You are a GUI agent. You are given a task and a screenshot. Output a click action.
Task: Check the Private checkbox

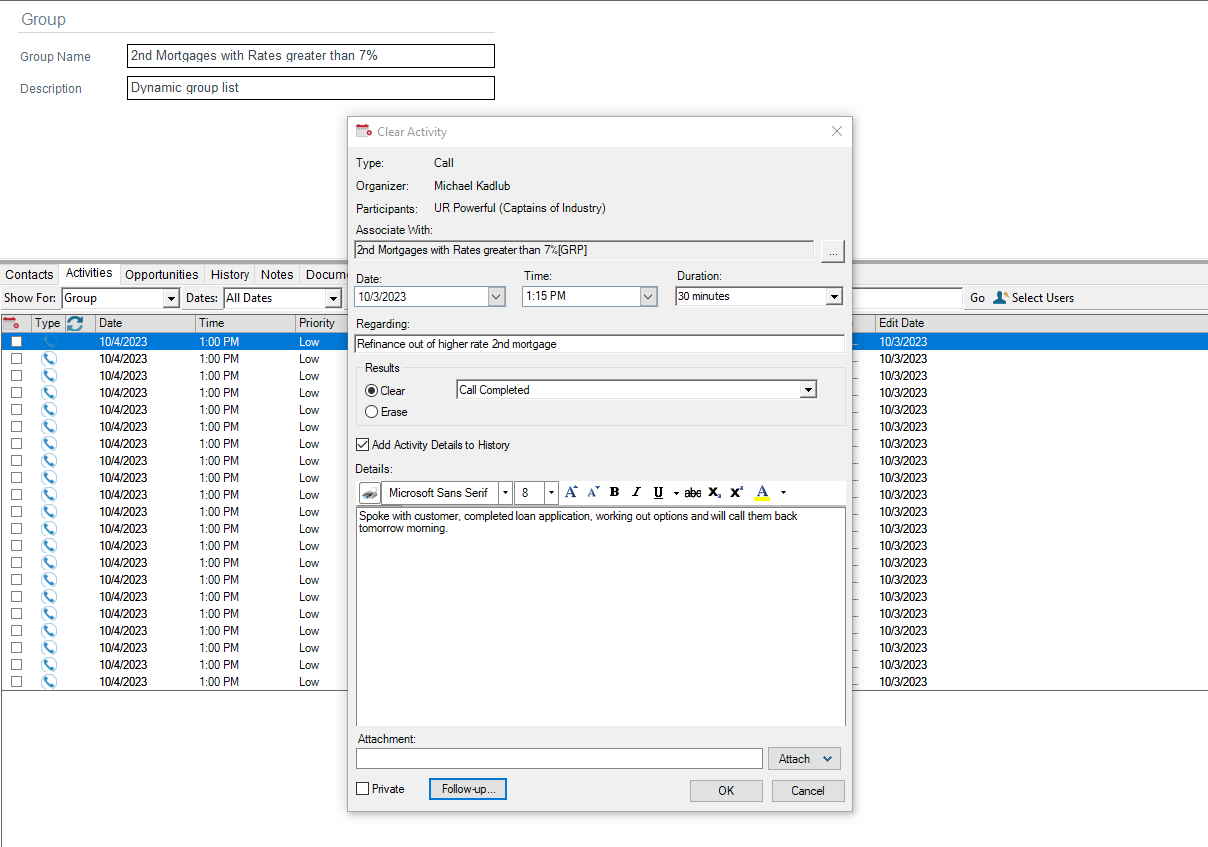click(363, 789)
